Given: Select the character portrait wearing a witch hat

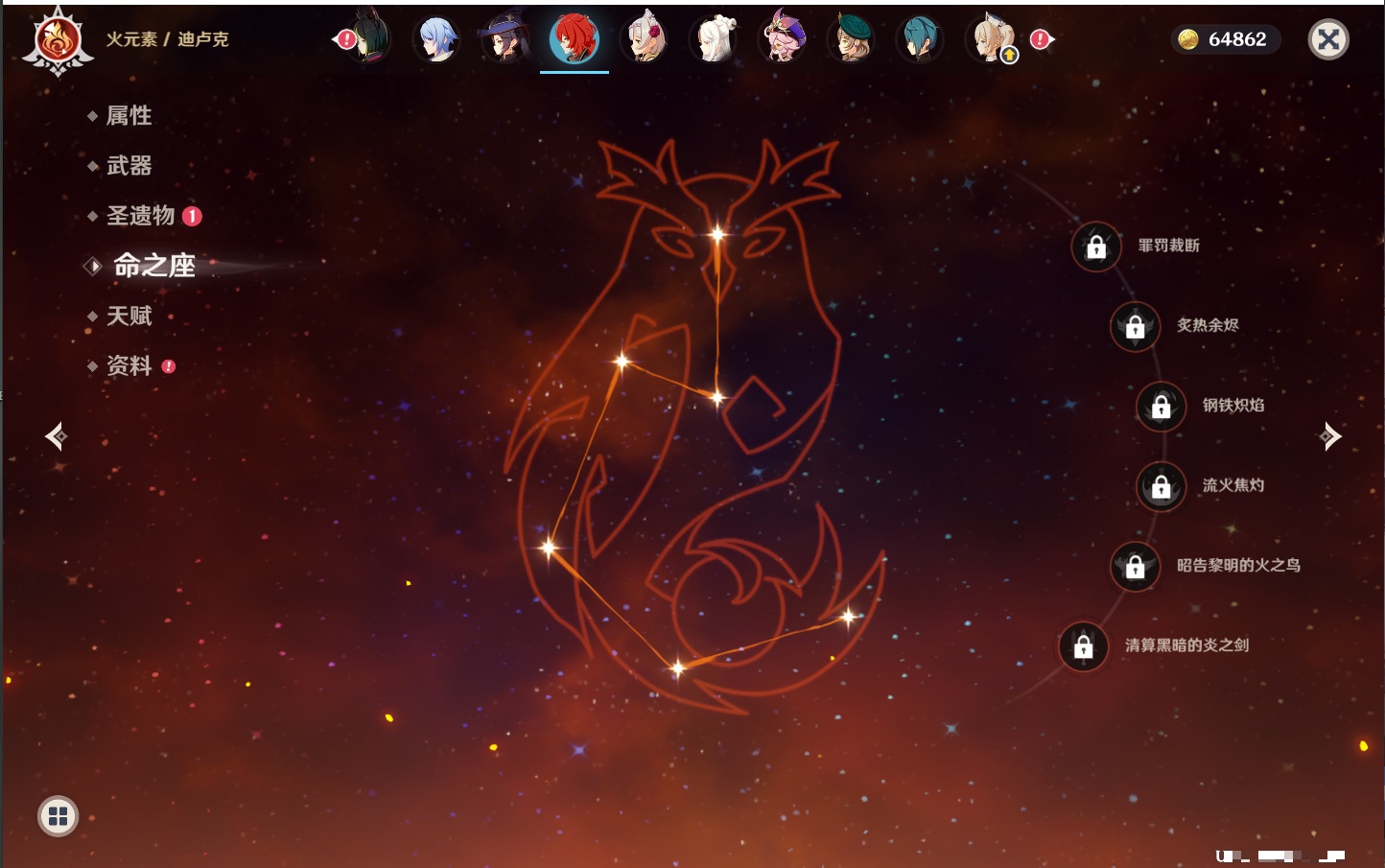Looking at the screenshot, I should (x=505, y=40).
